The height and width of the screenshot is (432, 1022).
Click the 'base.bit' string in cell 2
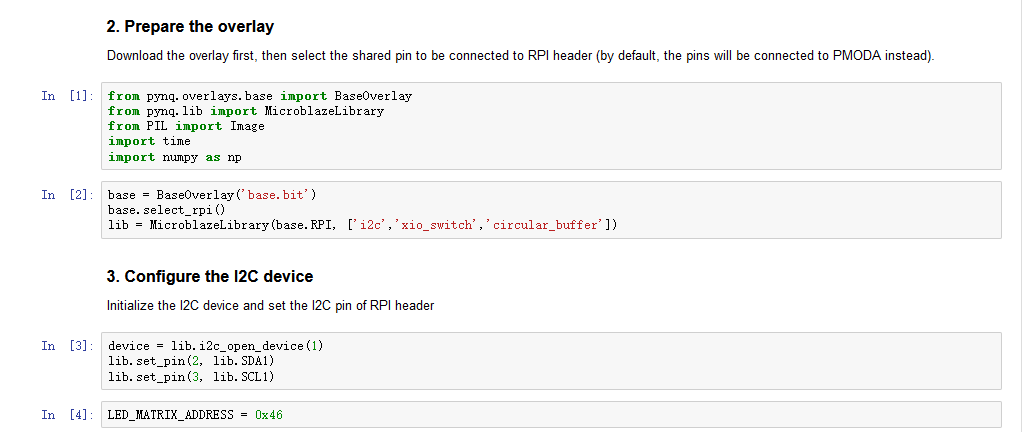[x=272, y=194]
